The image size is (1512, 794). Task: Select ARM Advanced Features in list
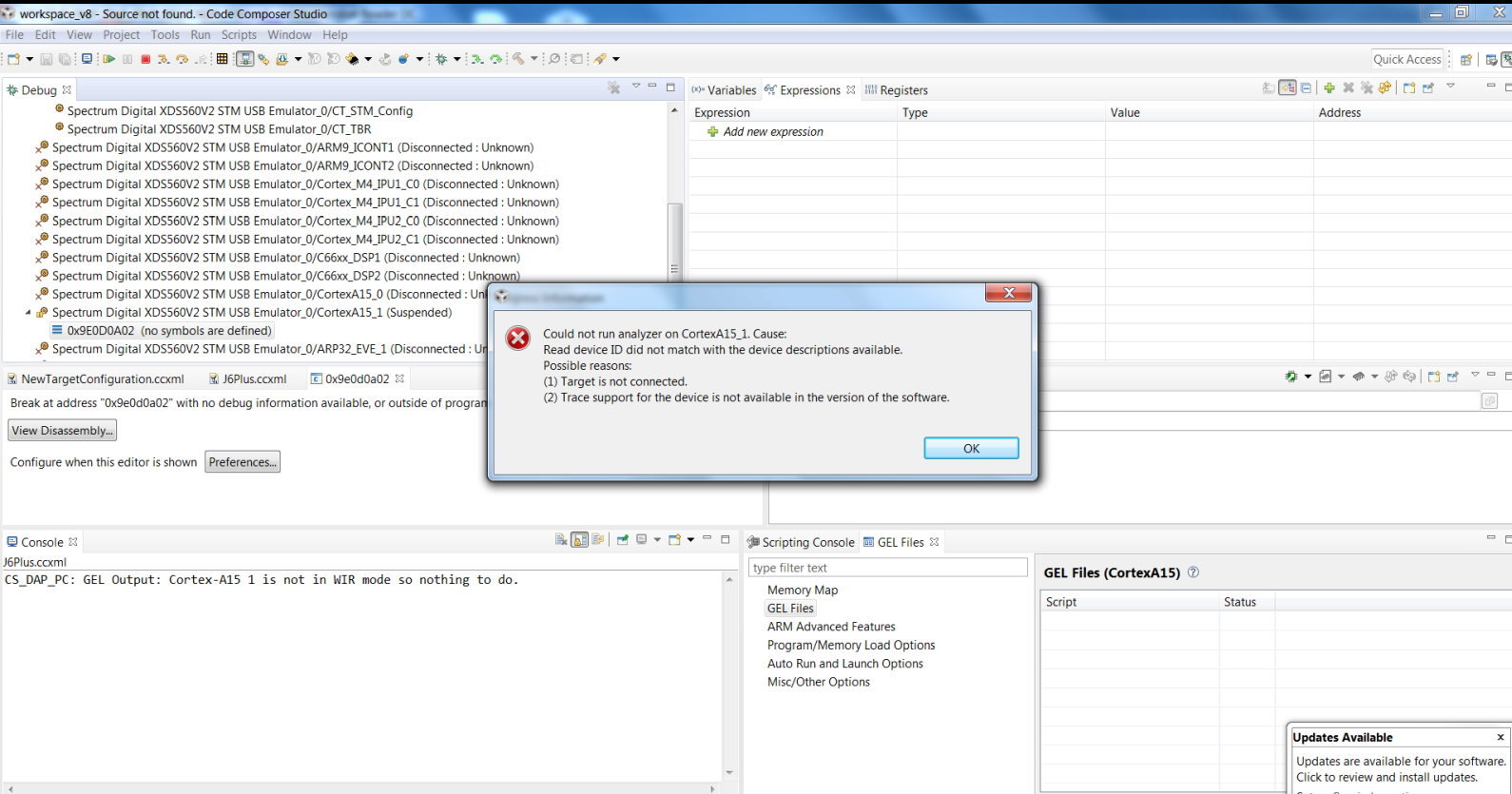[x=831, y=628]
